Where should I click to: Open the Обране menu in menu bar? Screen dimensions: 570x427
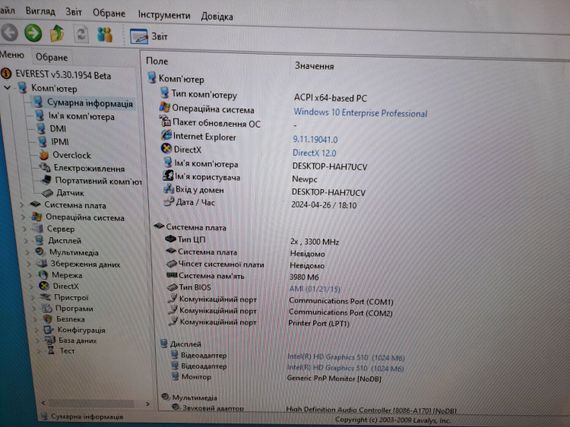109,13
